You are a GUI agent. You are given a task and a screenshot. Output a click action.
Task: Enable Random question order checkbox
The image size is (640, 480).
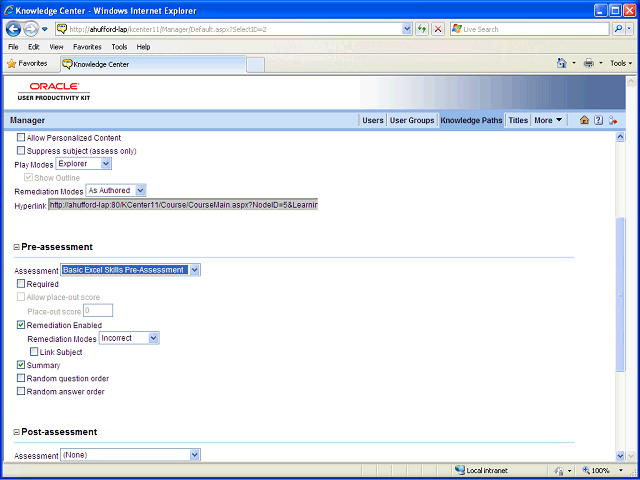pyautogui.click(x=21, y=378)
